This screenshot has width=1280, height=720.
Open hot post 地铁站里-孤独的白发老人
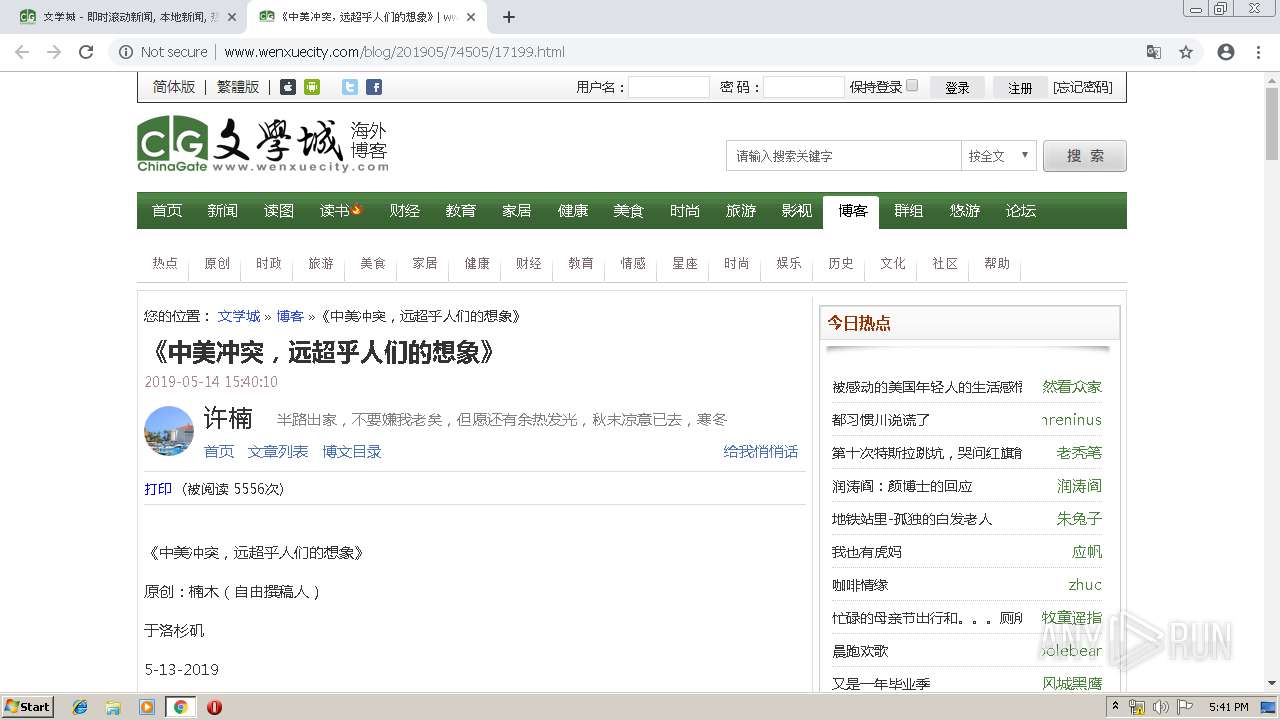coord(912,519)
